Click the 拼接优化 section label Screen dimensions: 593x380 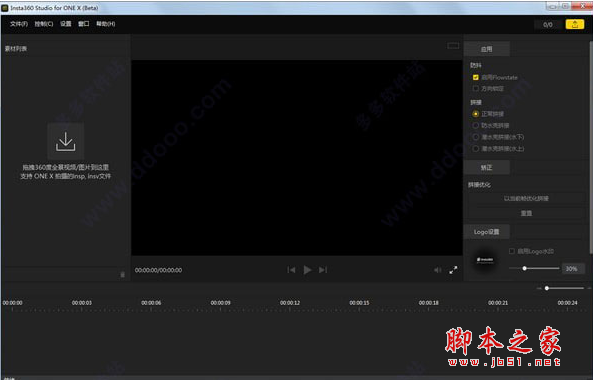click(x=480, y=185)
